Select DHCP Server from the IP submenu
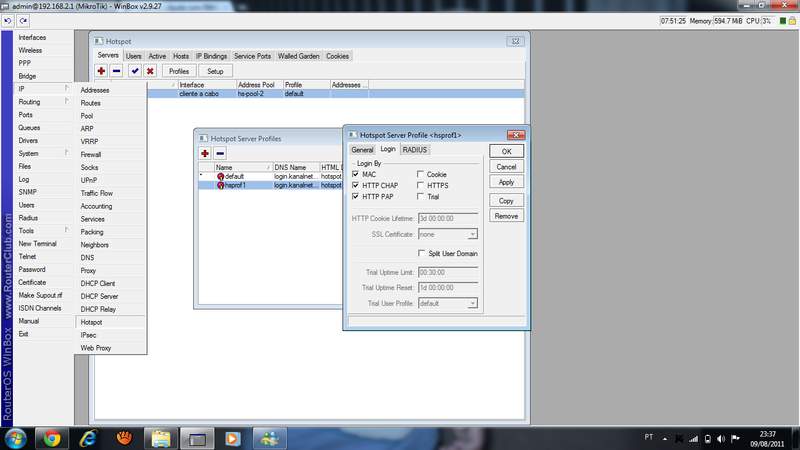The image size is (800, 450). coord(99,296)
